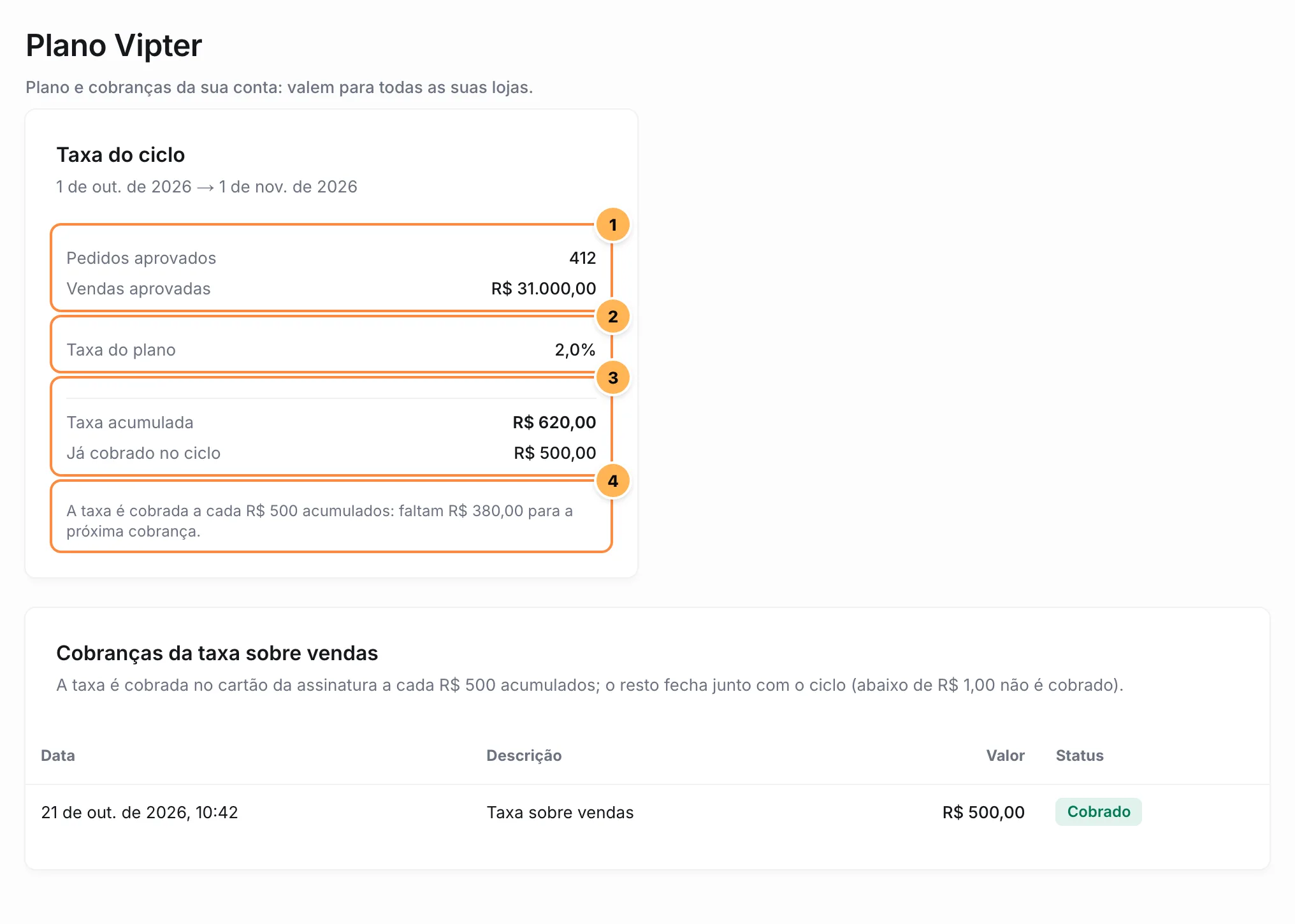Click the 'Taxa acumulada' label
Screen dimensions: 1295x924
tap(130, 422)
